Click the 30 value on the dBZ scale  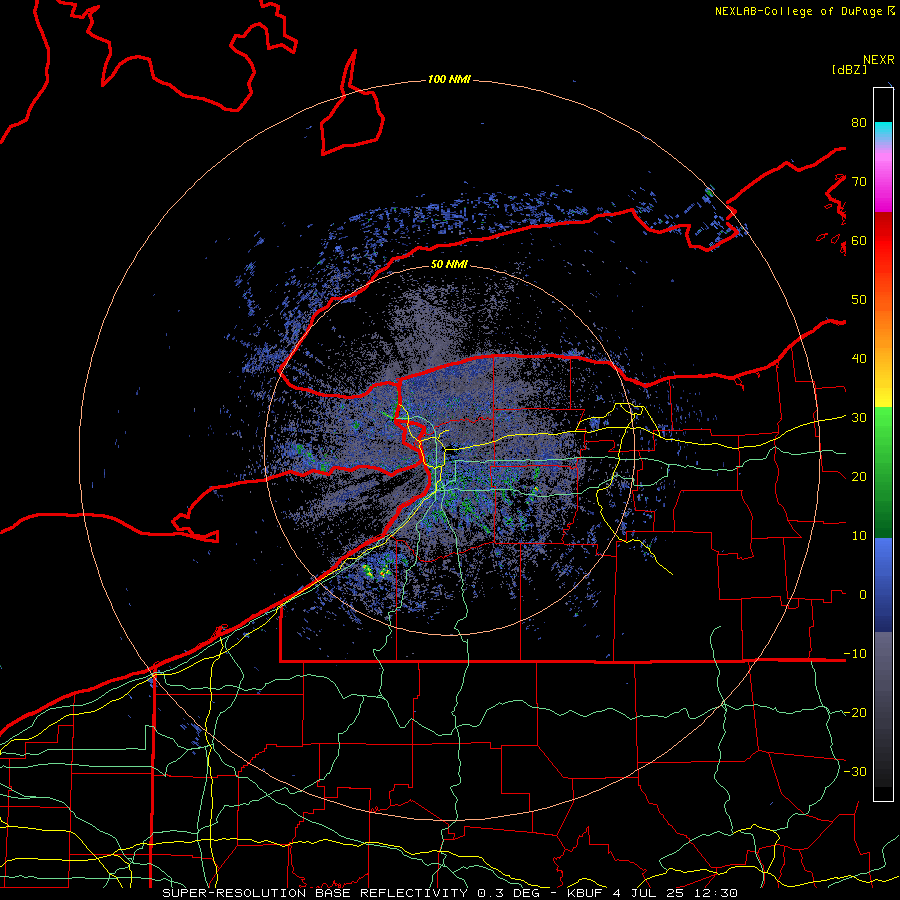coord(859,418)
